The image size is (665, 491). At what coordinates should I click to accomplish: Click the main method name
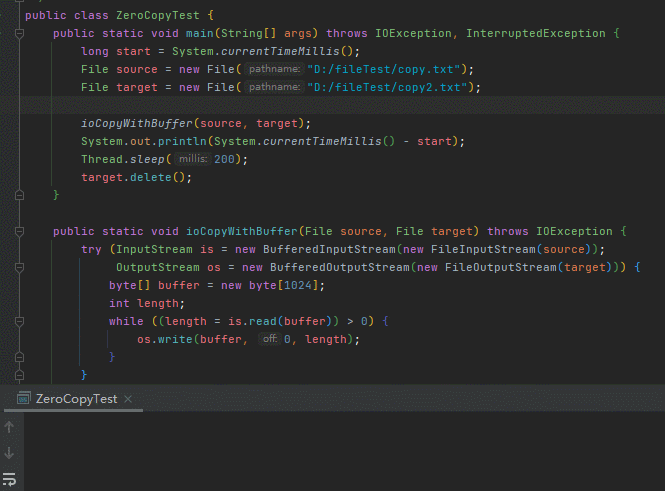[x=199, y=33]
